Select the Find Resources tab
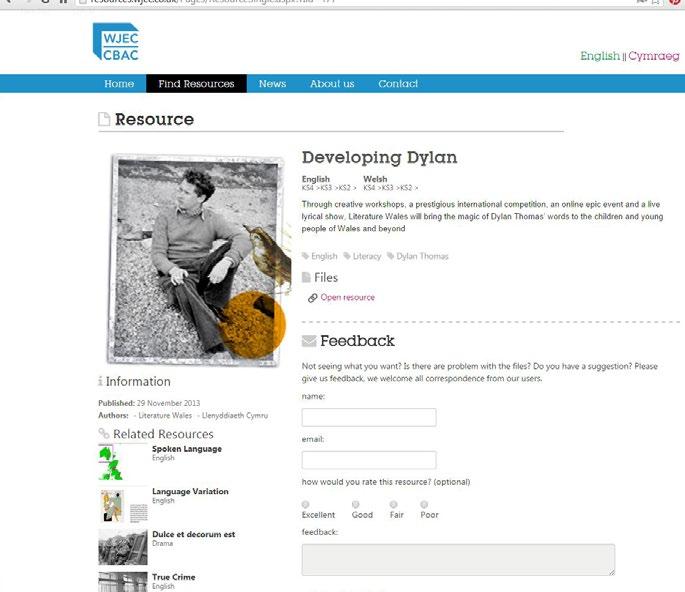The height and width of the screenshot is (592, 685). (196, 83)
